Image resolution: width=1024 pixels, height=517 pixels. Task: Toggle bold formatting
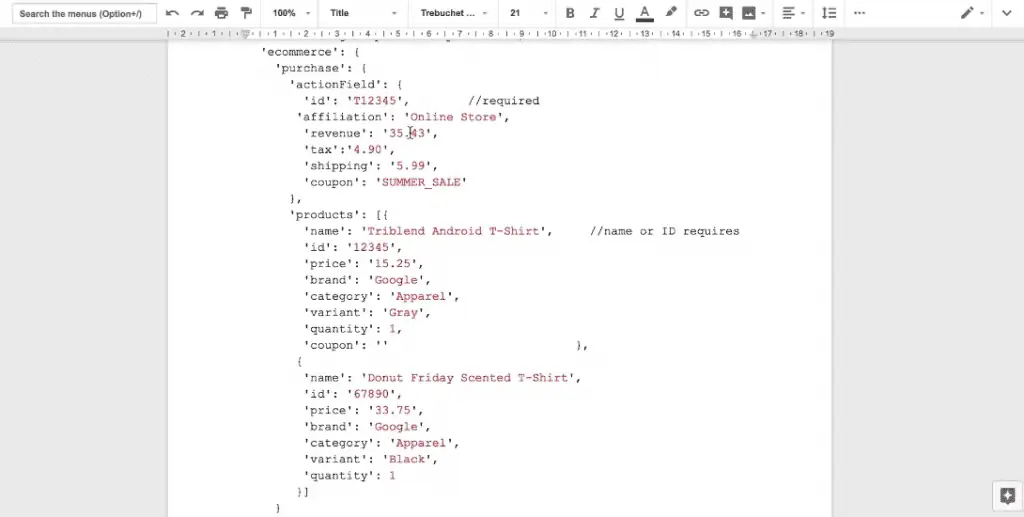570,13
